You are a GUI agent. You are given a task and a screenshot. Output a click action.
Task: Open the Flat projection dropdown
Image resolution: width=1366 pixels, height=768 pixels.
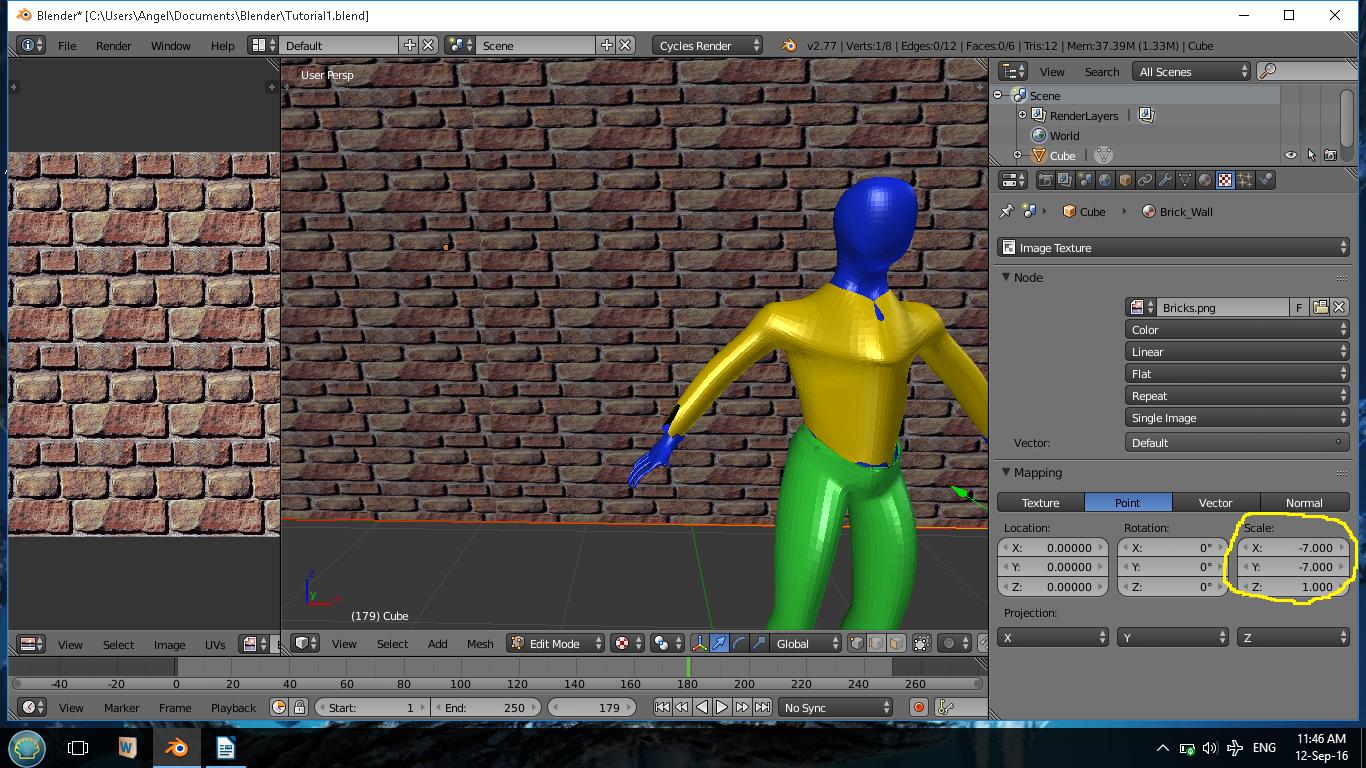tap(1237, 374)
